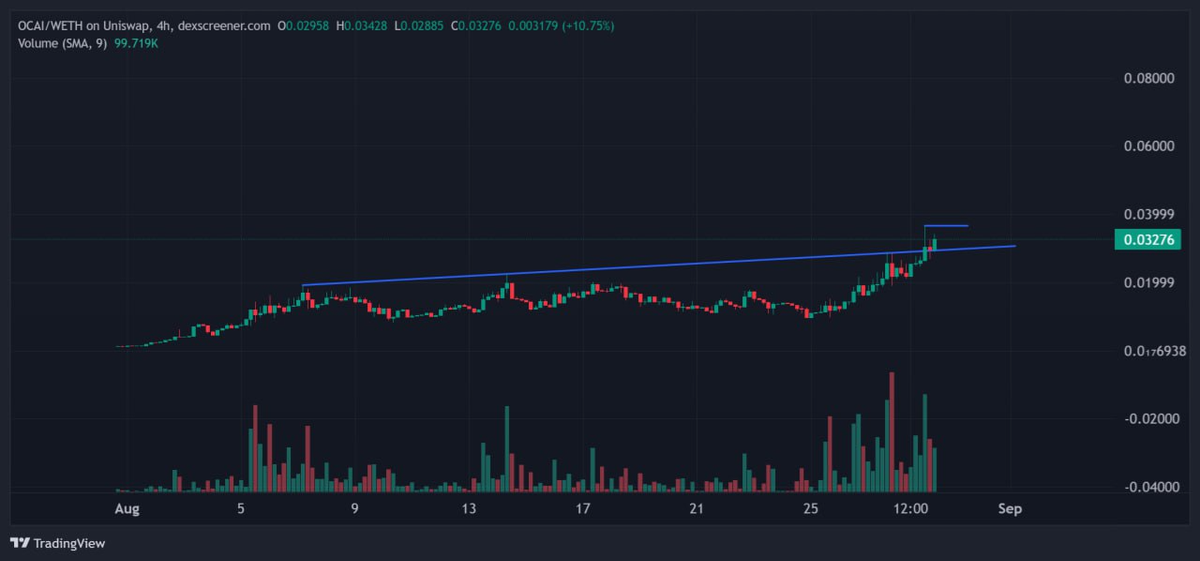Click the 17 date label on time axis

coord(583,509)
